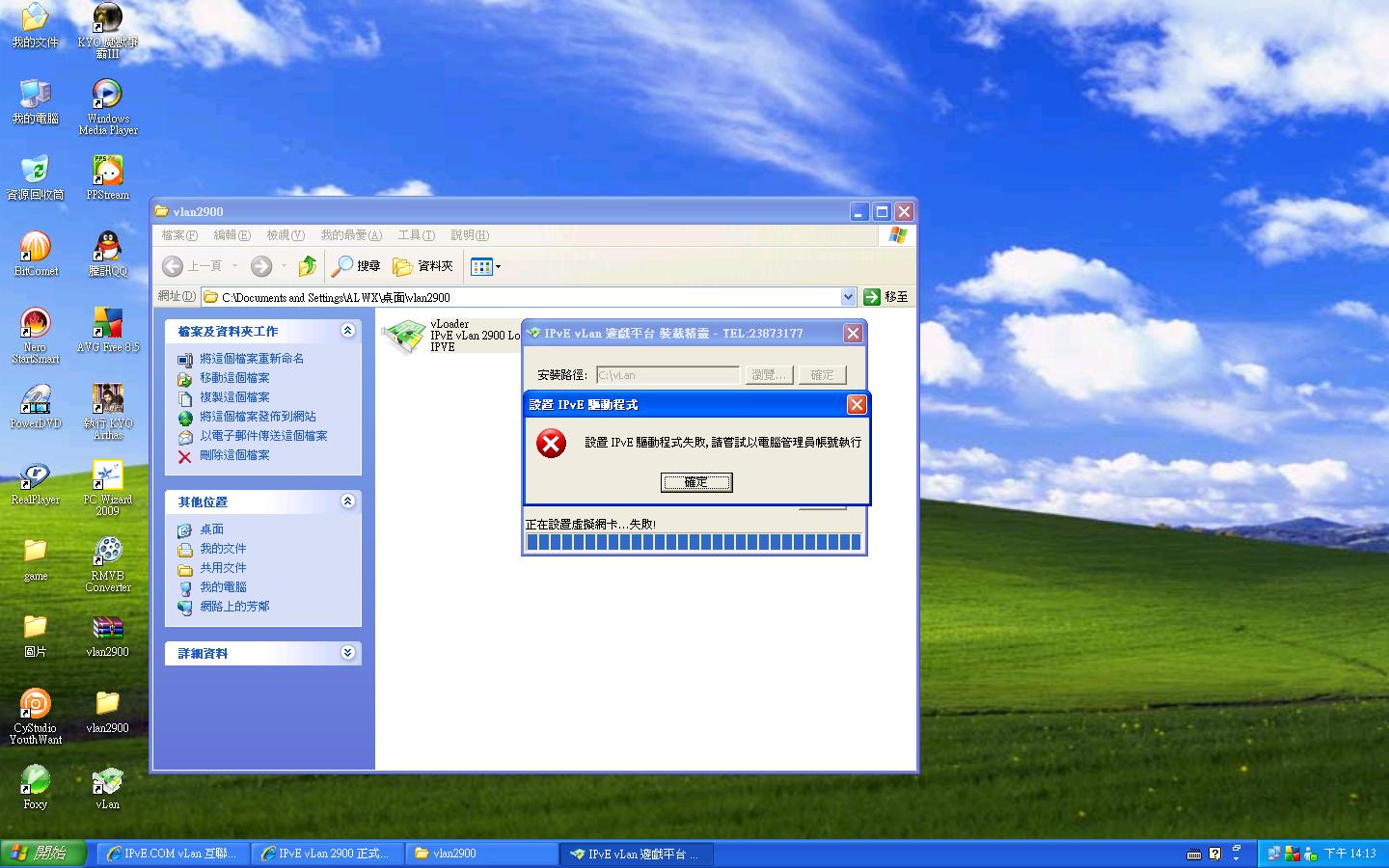Close the 設置 IPvE 驅動程式 error dialog
Image resolution: width=1389 pixels, height=868 pixels.
[x=856, y=405]
